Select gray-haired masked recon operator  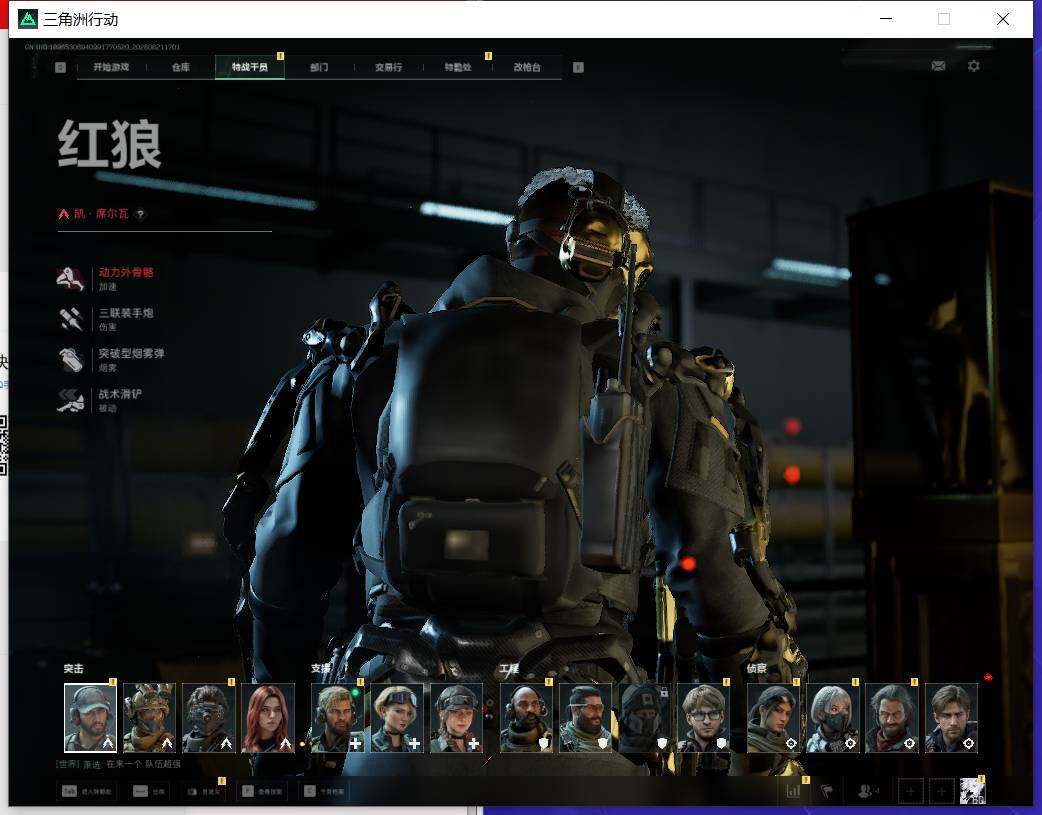tap(833, 718)
